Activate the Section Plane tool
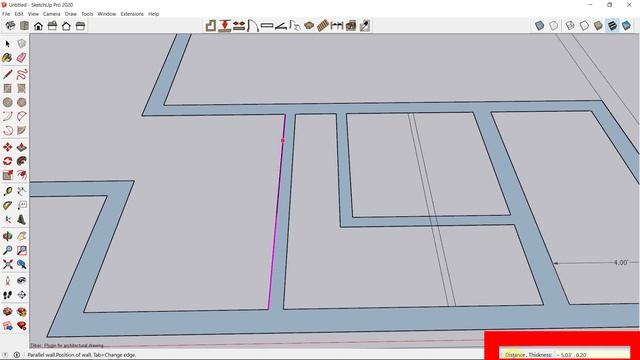This screenshot has width=640, height=360. coord(22,295)
